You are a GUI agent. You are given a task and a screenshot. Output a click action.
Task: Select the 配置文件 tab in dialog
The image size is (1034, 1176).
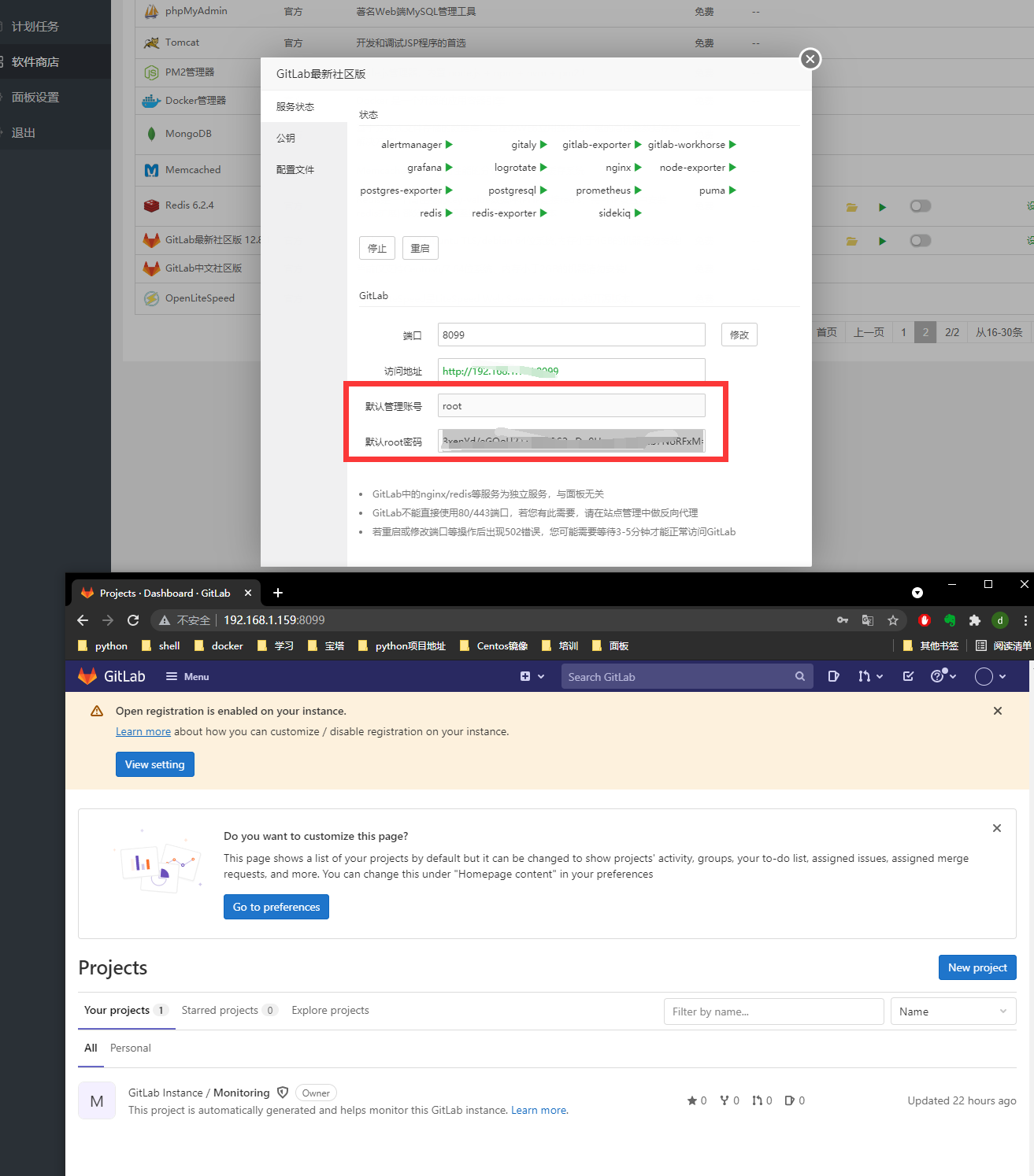(x=304, y=169)
